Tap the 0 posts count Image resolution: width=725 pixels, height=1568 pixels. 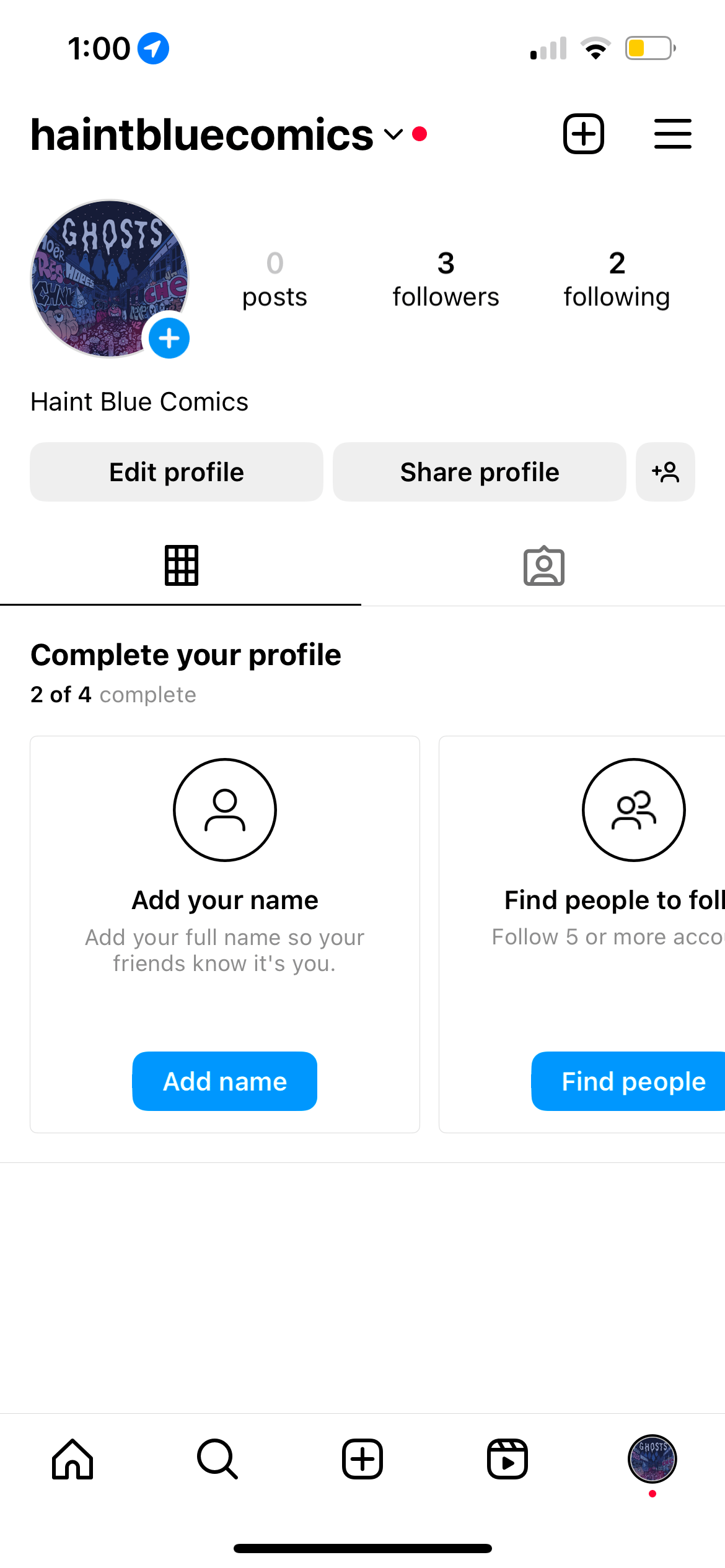coord(275,280)
